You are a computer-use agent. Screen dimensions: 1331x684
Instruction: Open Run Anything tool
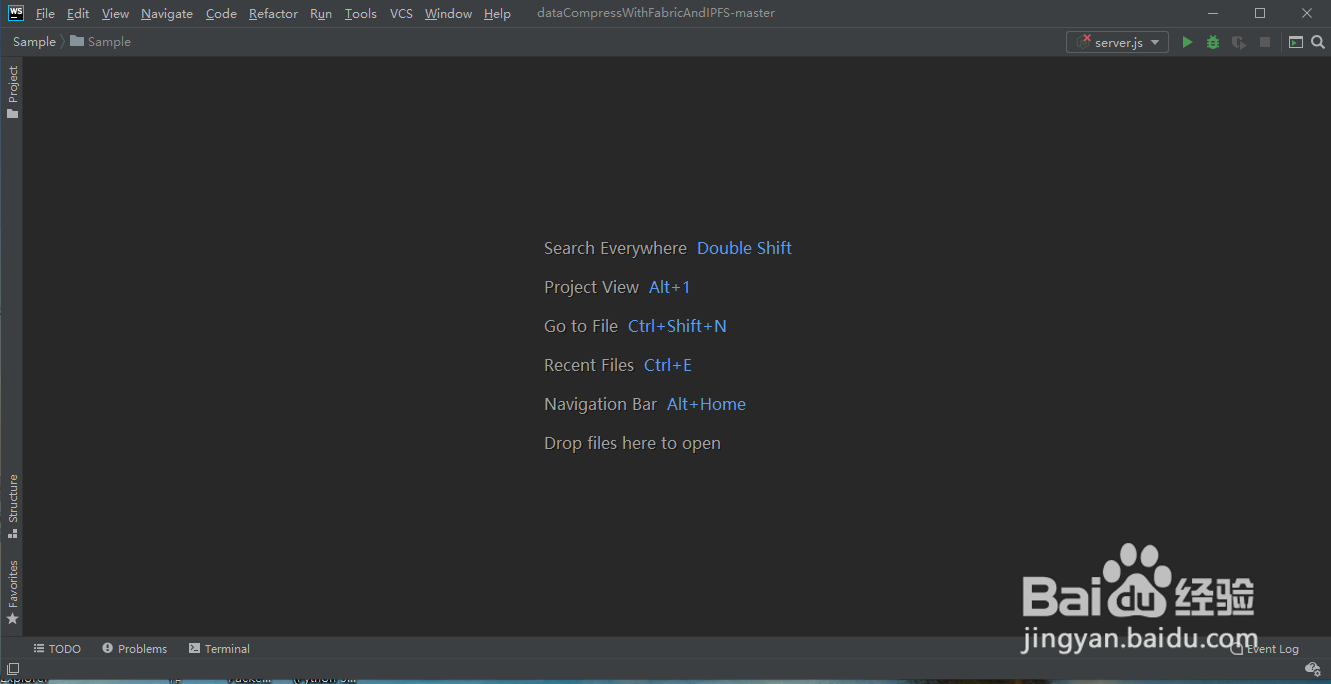(x=1296, y=42)
